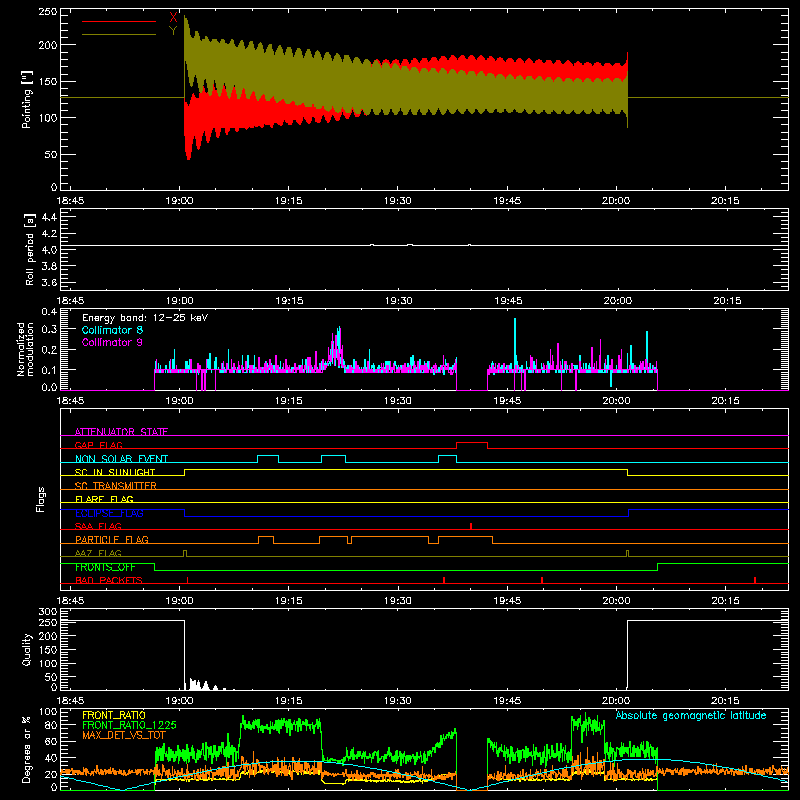Image resolution: width=800 pixels, height=800 pixels.
Task: Click the ECLIPSE_FLAG label
Action: point(109,513)
